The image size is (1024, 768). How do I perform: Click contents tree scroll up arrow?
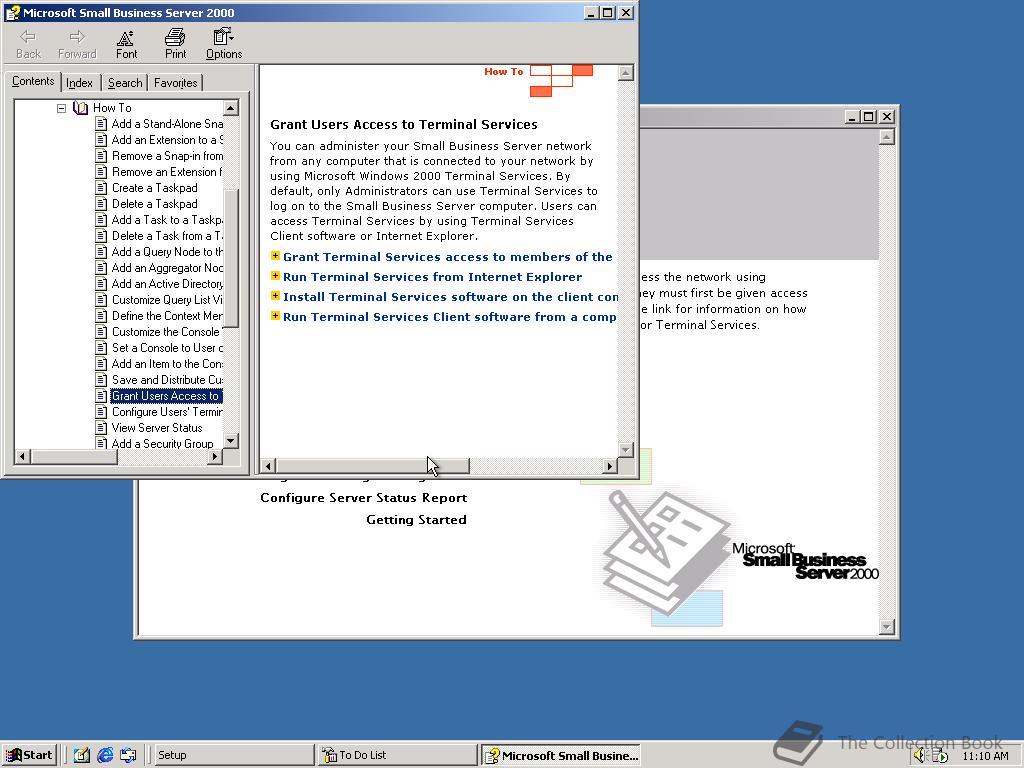(x=231, y=108)
